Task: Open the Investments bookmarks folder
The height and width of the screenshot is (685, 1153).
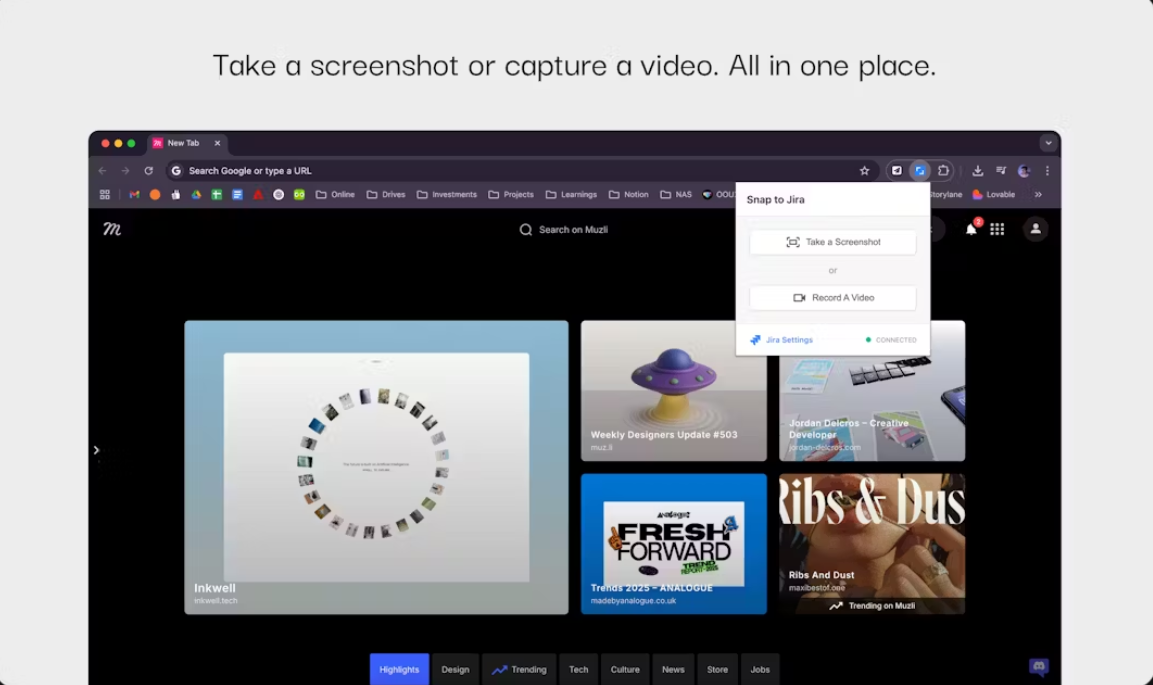Action: tap(447, 195)
